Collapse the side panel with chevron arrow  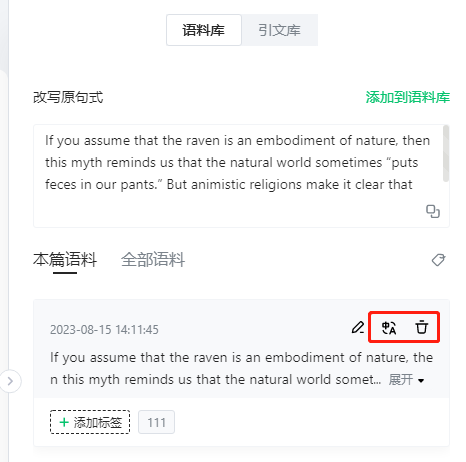(10, 381)
